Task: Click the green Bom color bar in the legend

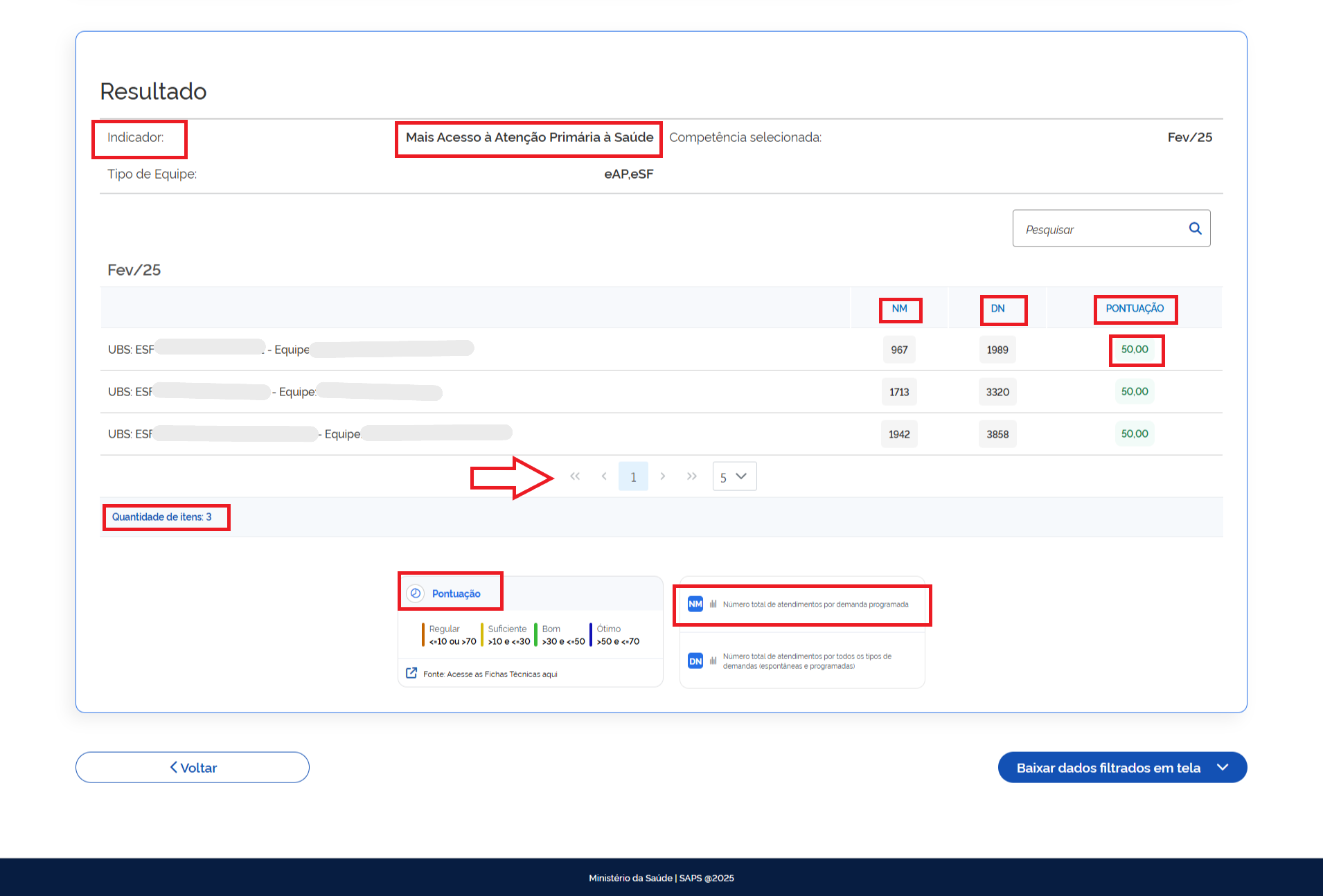Action: point(536,634)
